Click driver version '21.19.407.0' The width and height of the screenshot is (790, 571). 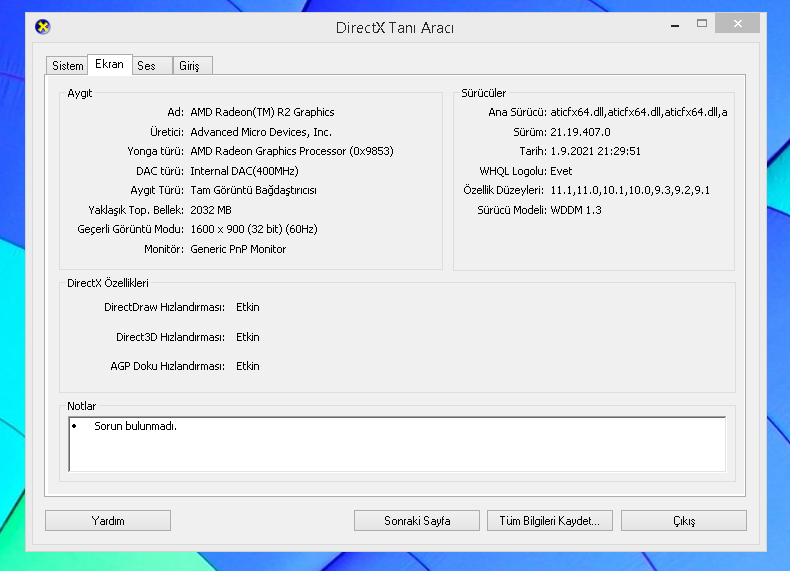580,132
